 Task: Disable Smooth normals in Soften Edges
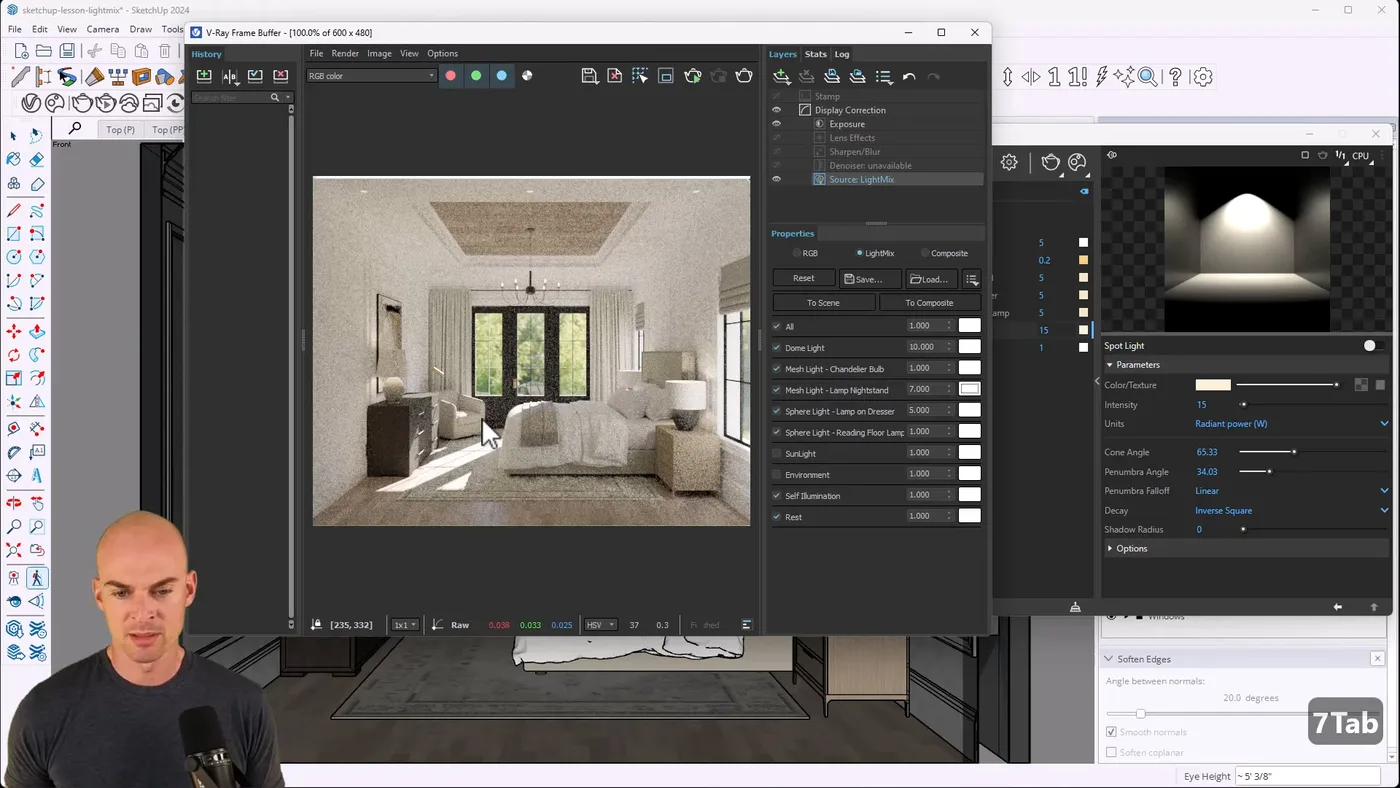[1112, 731]
